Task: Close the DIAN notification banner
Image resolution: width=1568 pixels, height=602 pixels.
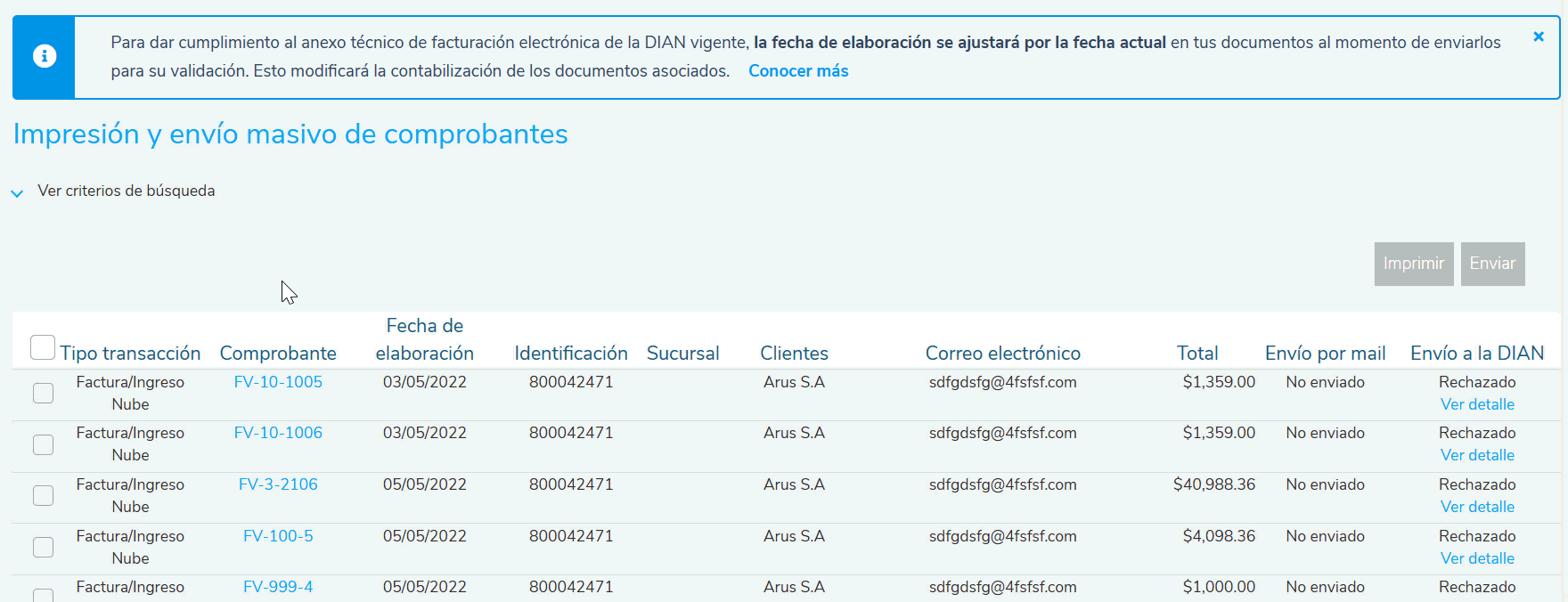Action: (x=1538, y=37)
